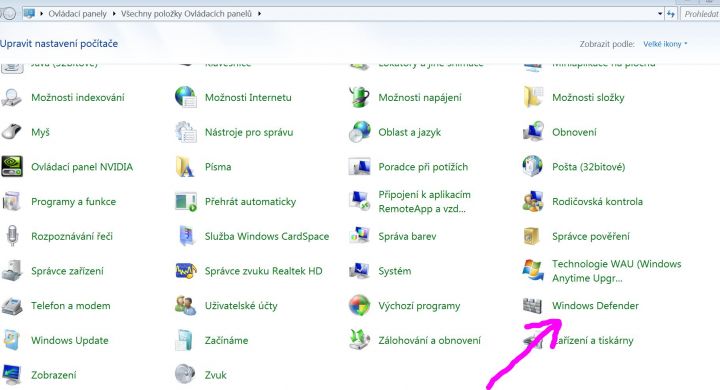Go to Ovládací panely breadcrumb
Image resolution: width=720 pixels, height=390 pixels.
tap(77, 14)
